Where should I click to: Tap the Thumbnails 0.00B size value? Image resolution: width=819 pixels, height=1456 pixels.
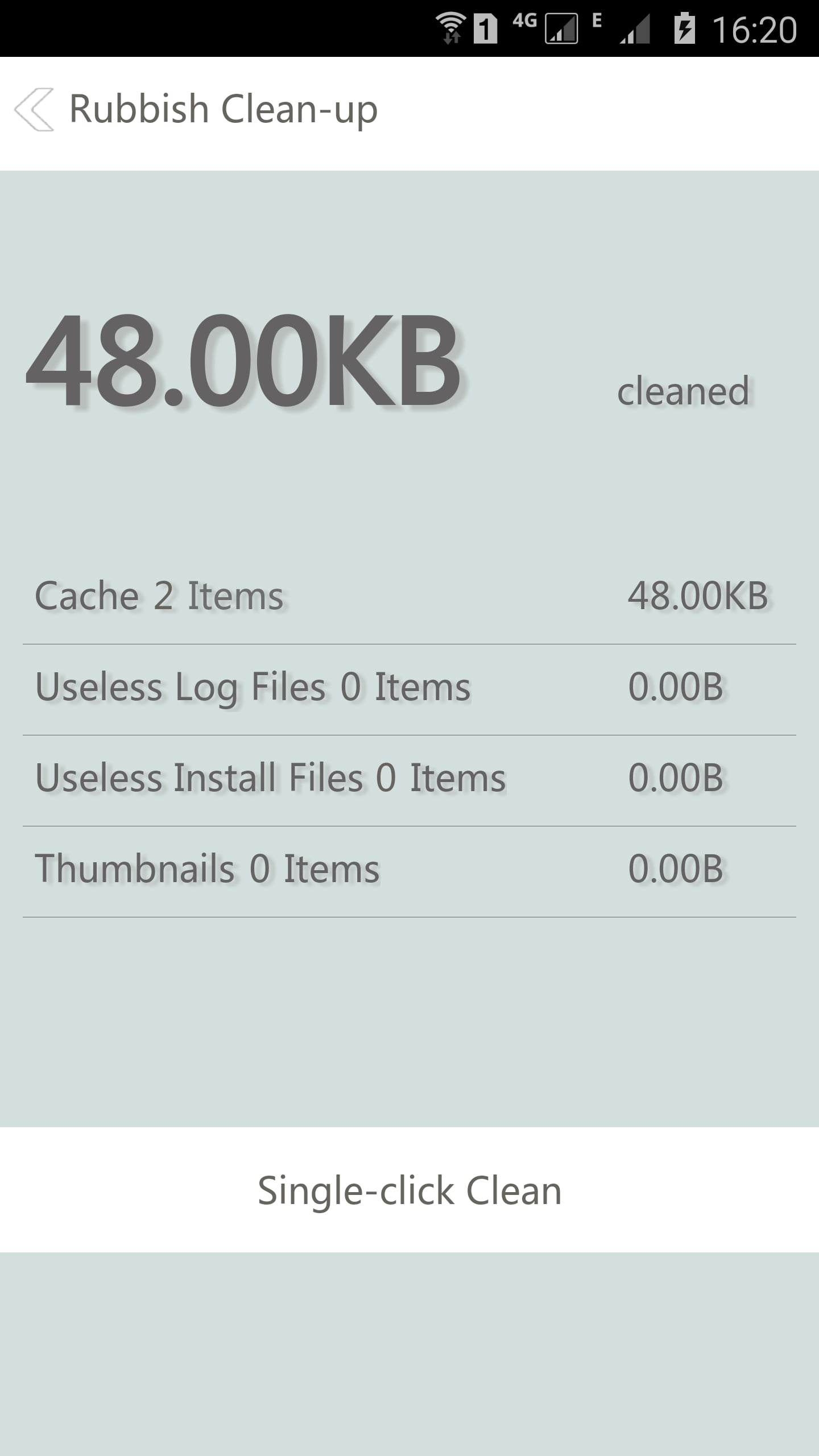point(676,869)
